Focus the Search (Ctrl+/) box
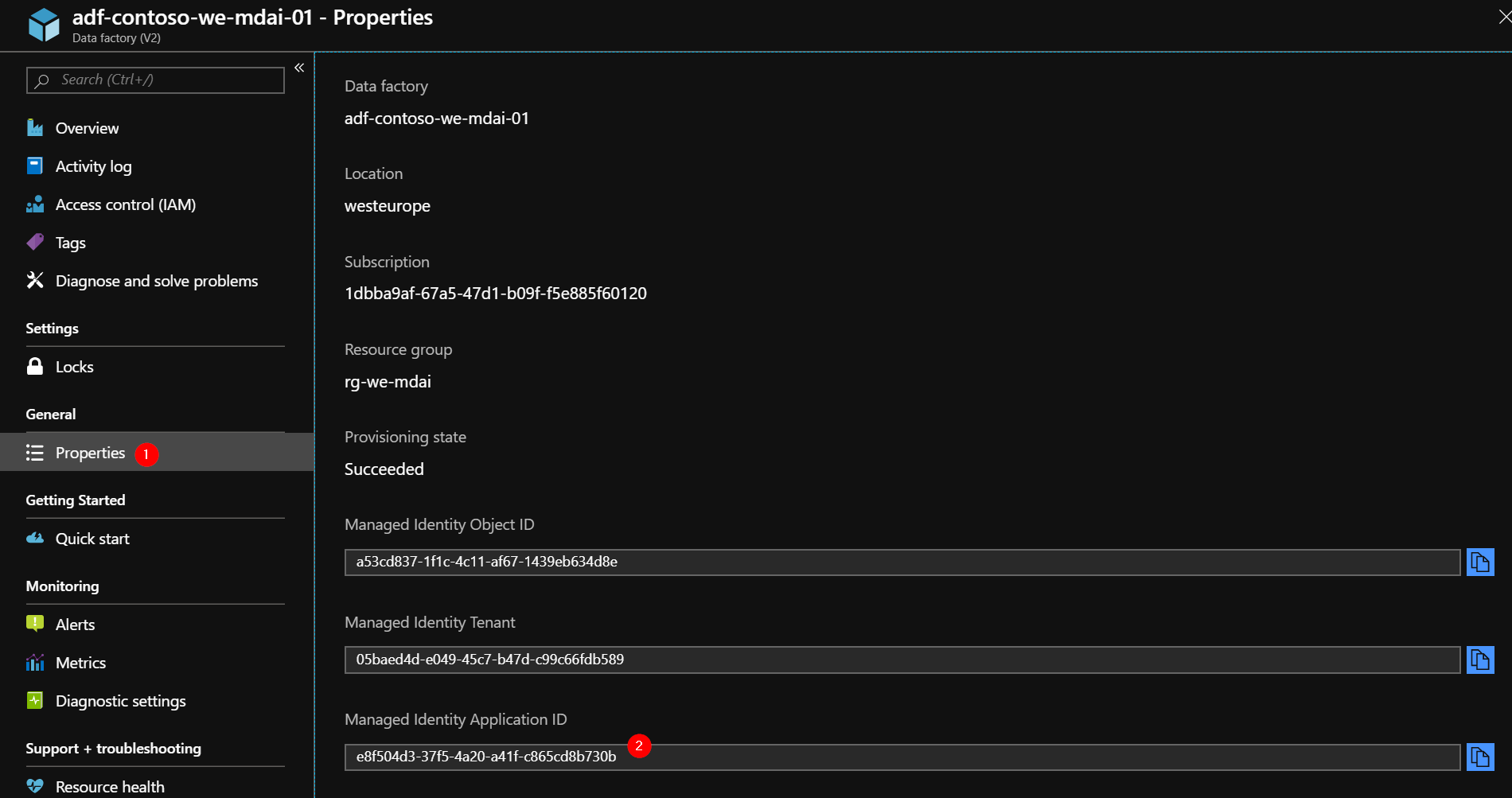Viewport: 1512px width, 798px height. [155, 80]
